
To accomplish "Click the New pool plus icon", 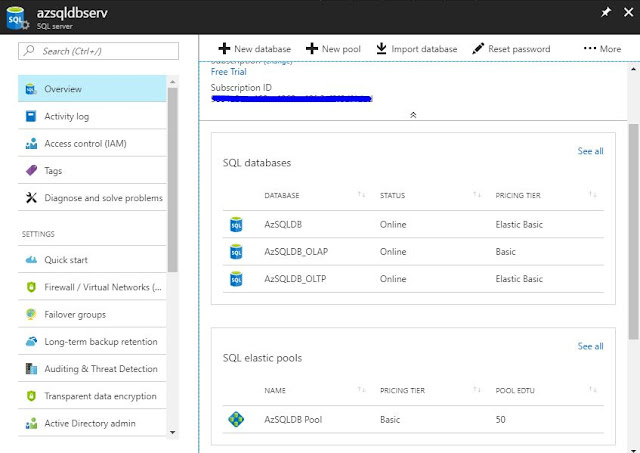I will pos(312,49).
